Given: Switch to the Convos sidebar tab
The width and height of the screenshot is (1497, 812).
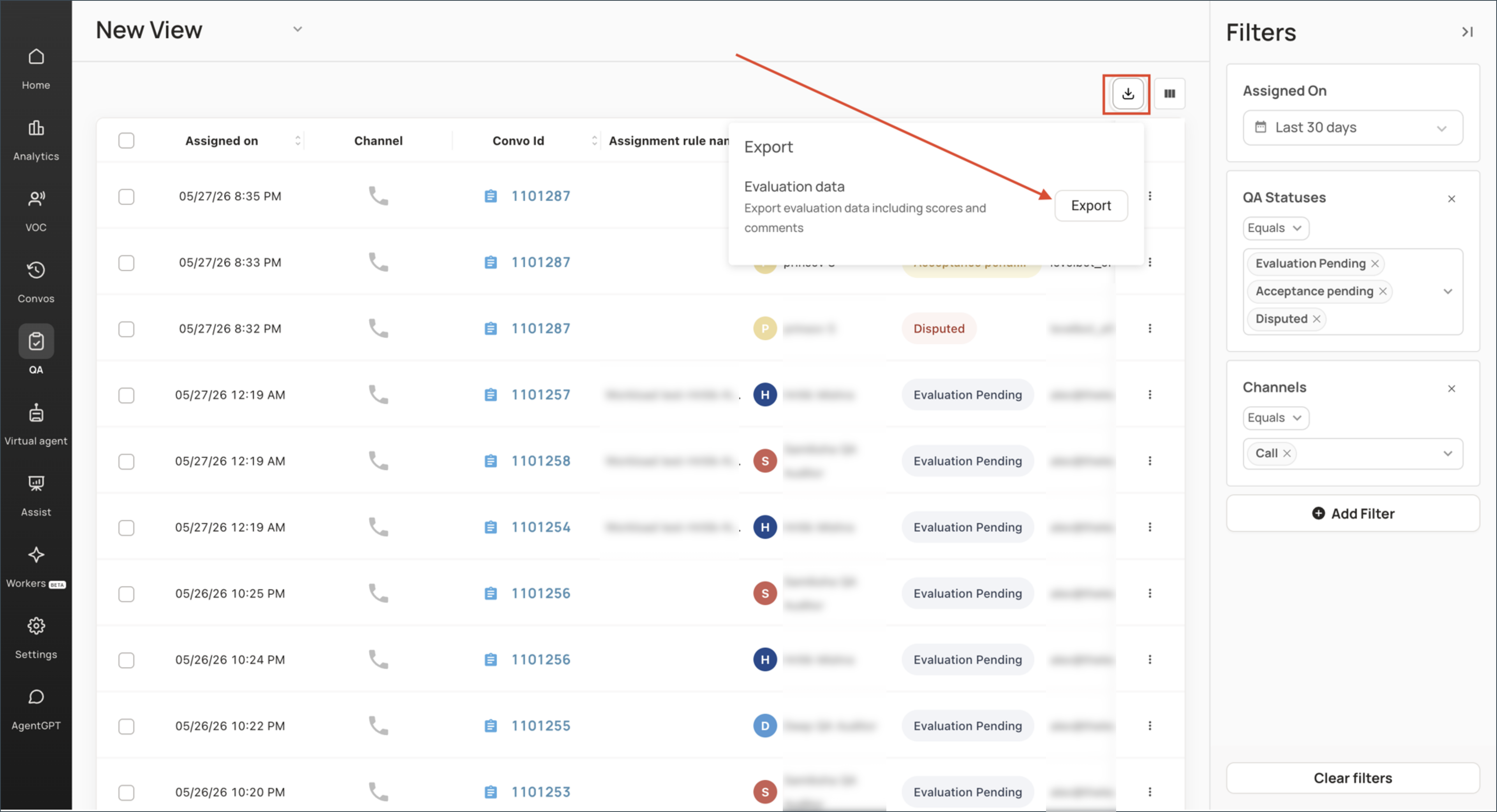Looking at the screenshot, I should [x=36, y=282].
